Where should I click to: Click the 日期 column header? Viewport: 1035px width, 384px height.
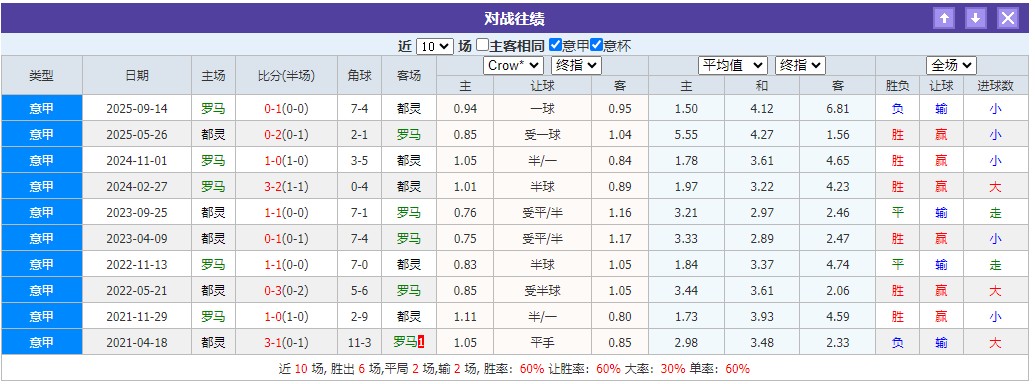137,75
